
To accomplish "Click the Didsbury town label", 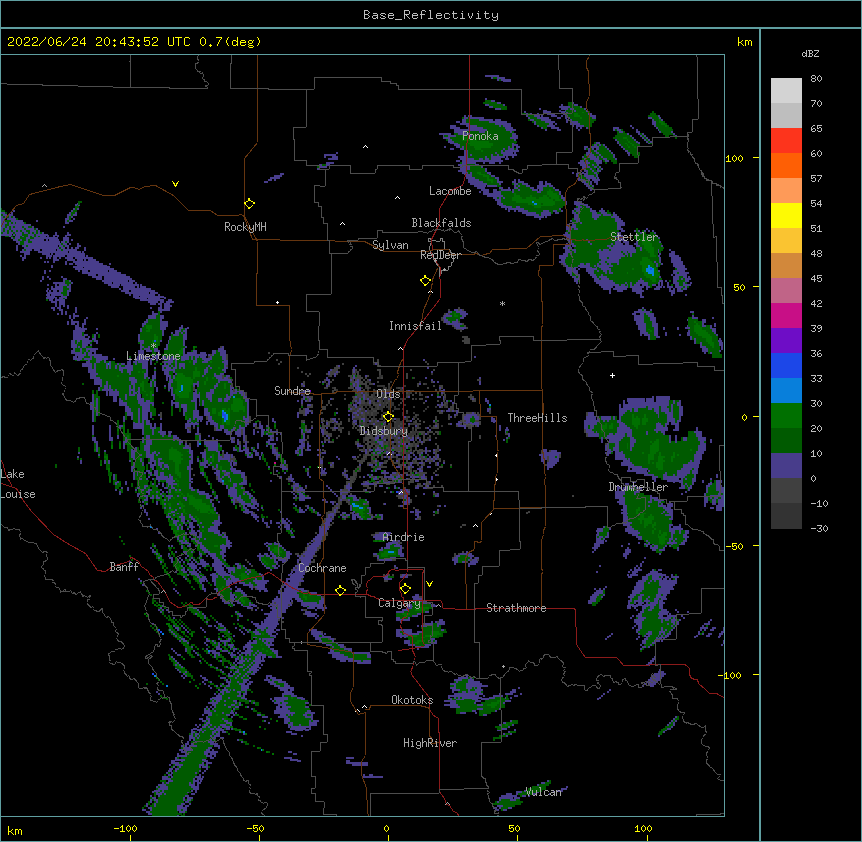I will click(384, 431).
